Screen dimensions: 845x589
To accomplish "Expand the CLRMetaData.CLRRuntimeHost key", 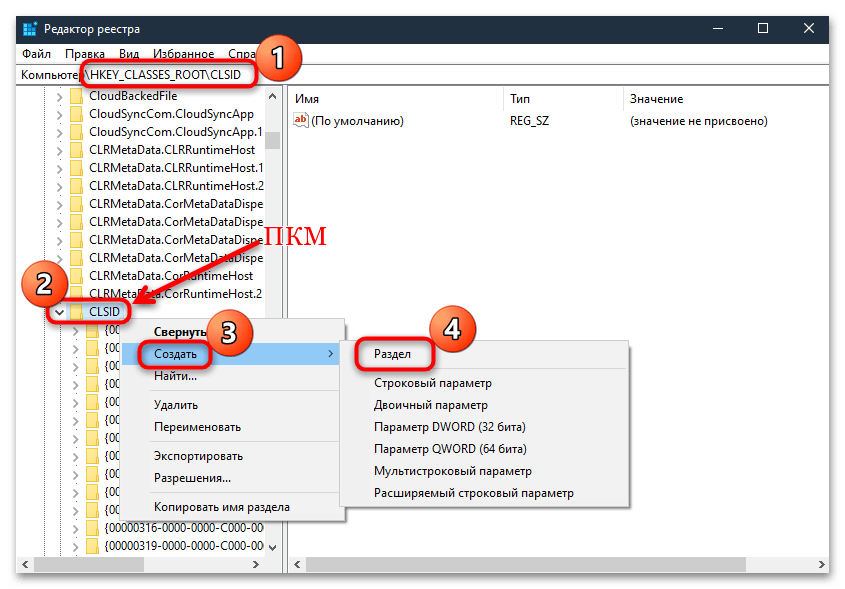I will pos(59,151).
